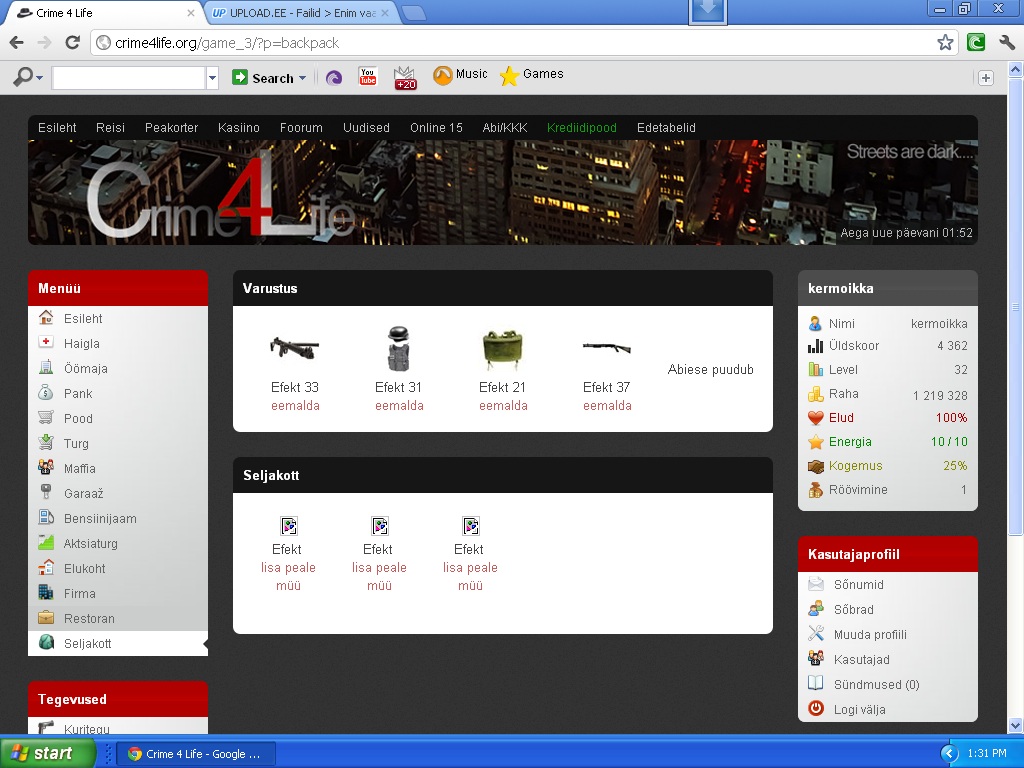Click the Restoran briefcase icon

[46, 617]
